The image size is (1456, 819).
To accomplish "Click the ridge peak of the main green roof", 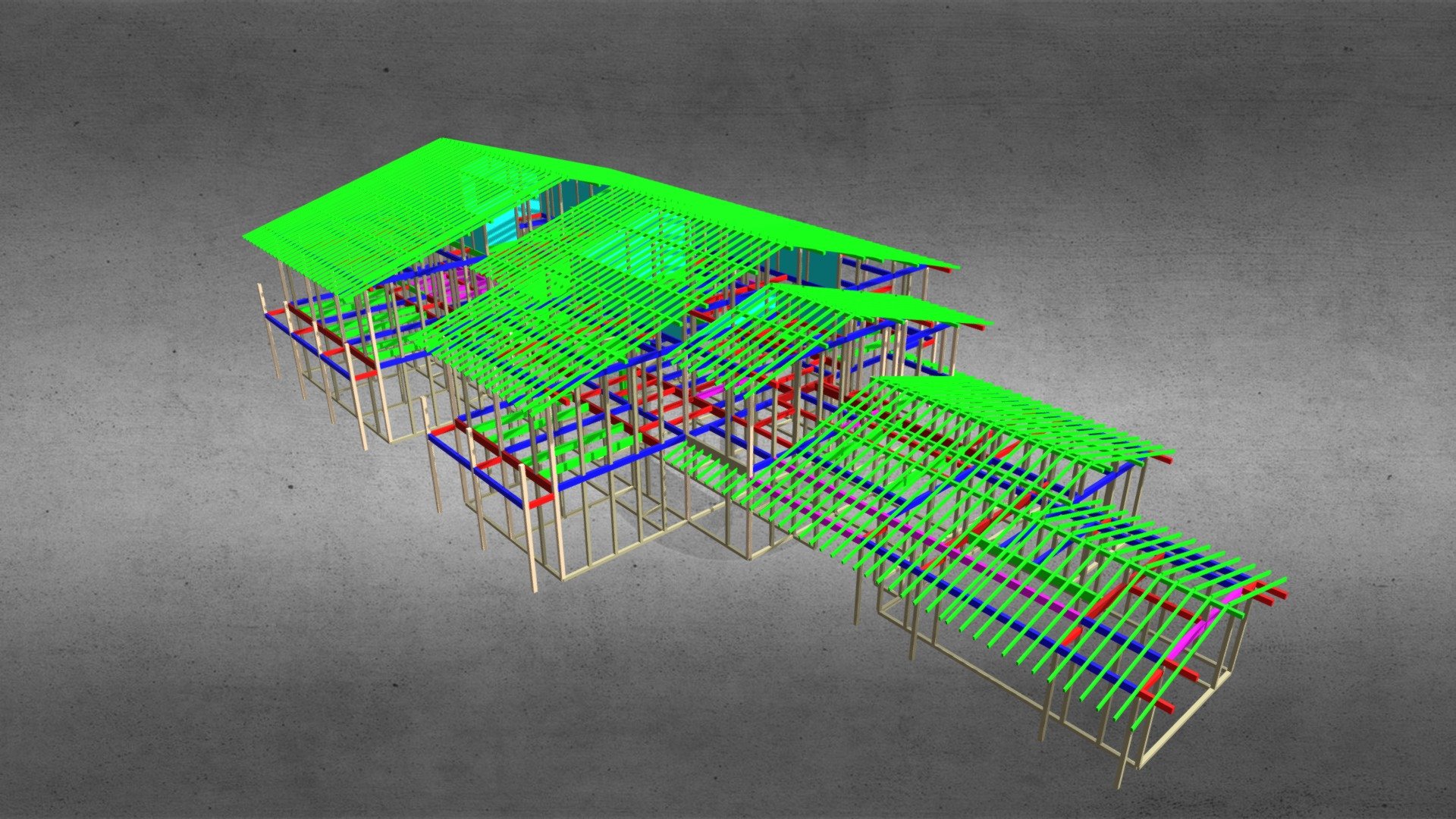I will 444,140.
